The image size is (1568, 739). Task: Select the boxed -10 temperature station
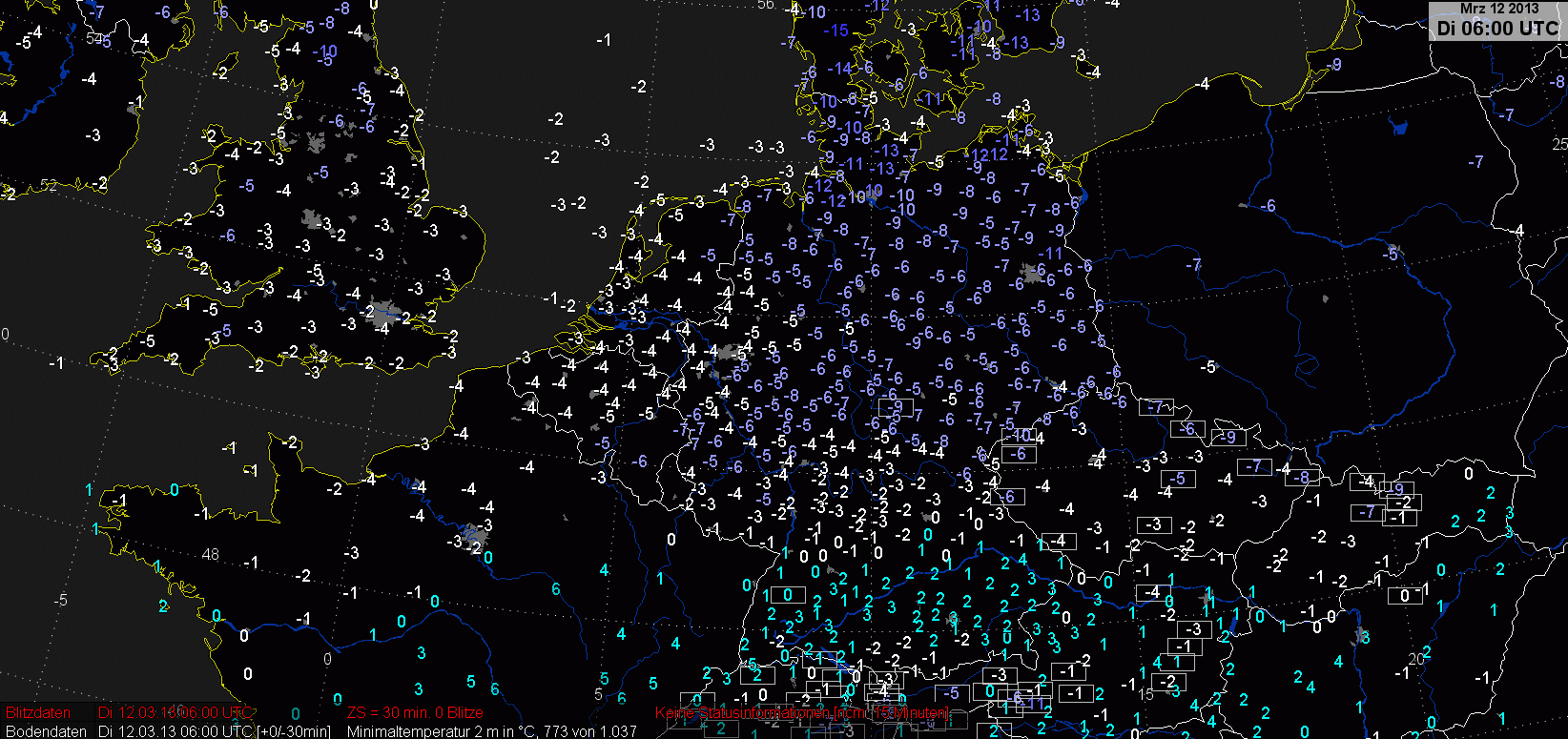[1021, 436]
